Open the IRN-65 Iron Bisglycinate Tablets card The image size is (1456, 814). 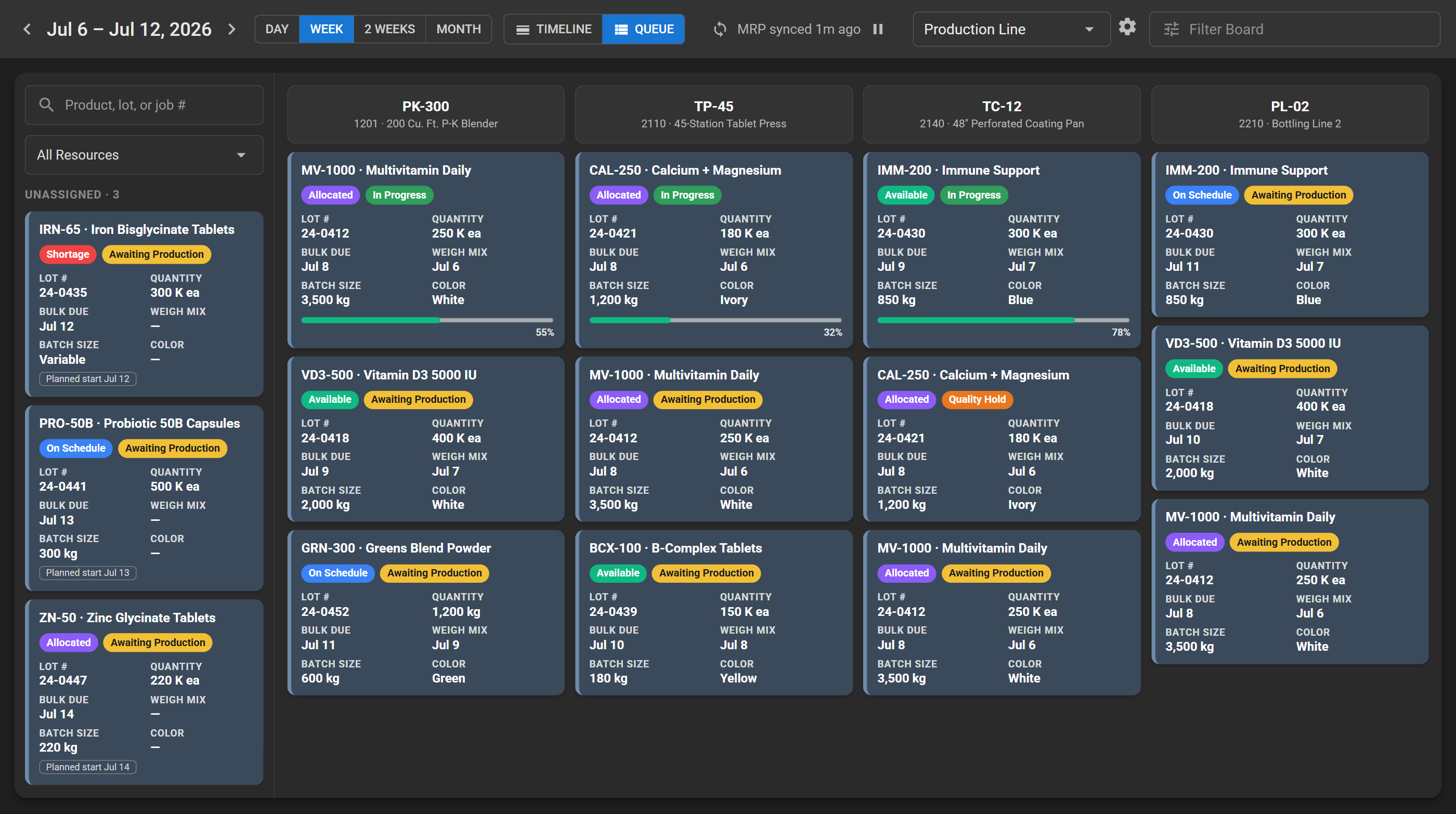(x=144, y=304)
